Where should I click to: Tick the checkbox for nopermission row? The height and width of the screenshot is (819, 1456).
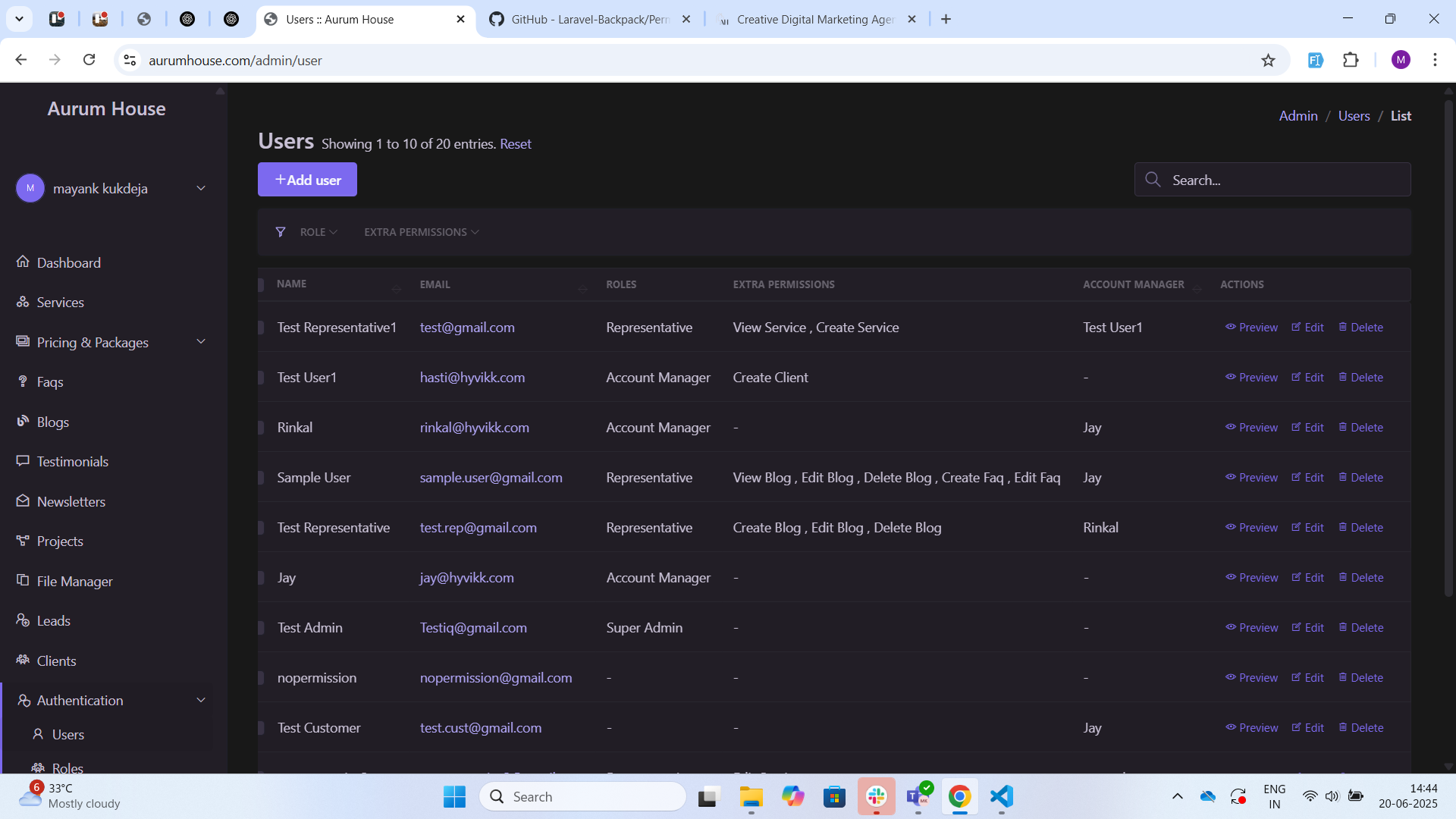(x=261, y=678)
